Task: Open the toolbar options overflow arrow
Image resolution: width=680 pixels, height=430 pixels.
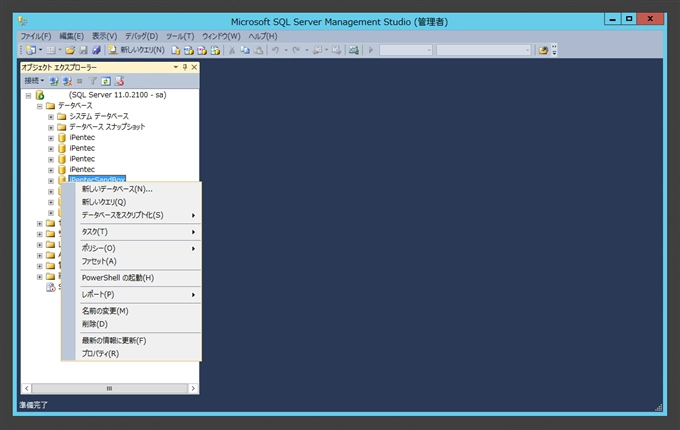Action: click(x=554, y=50)
